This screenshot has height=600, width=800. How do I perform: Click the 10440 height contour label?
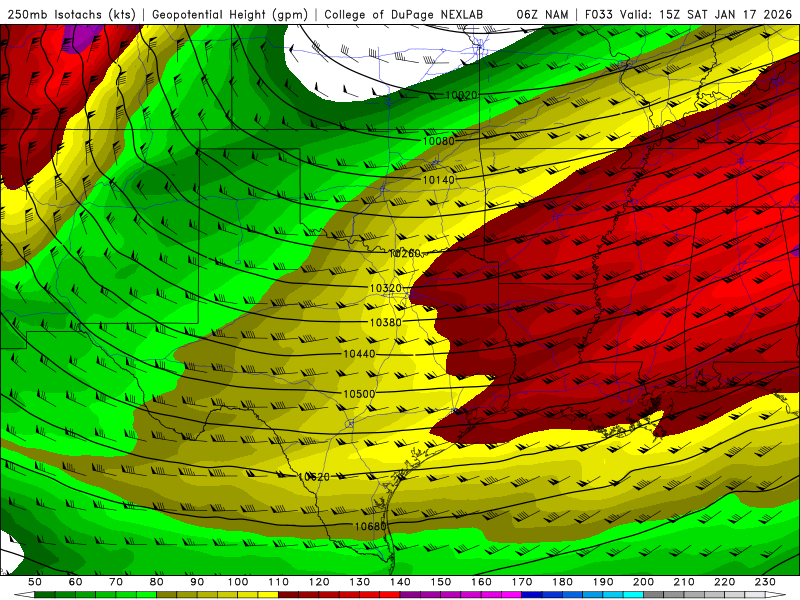point(359,354)
